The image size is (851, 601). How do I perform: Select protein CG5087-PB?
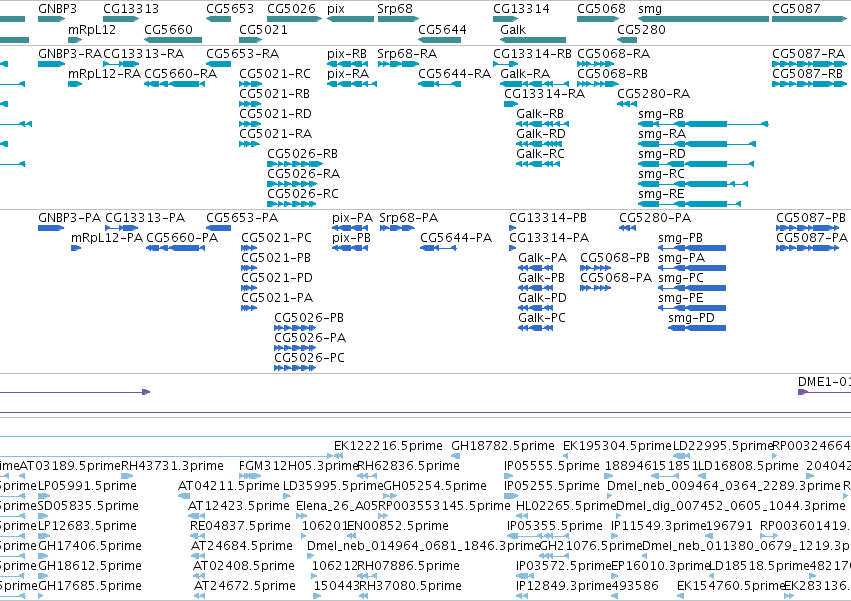tap(811, 218)
